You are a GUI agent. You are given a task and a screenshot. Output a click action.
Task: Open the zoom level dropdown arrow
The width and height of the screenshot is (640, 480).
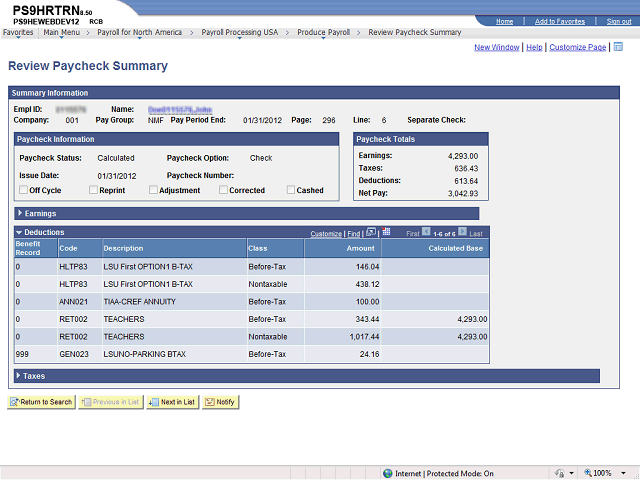pos(623,473)
